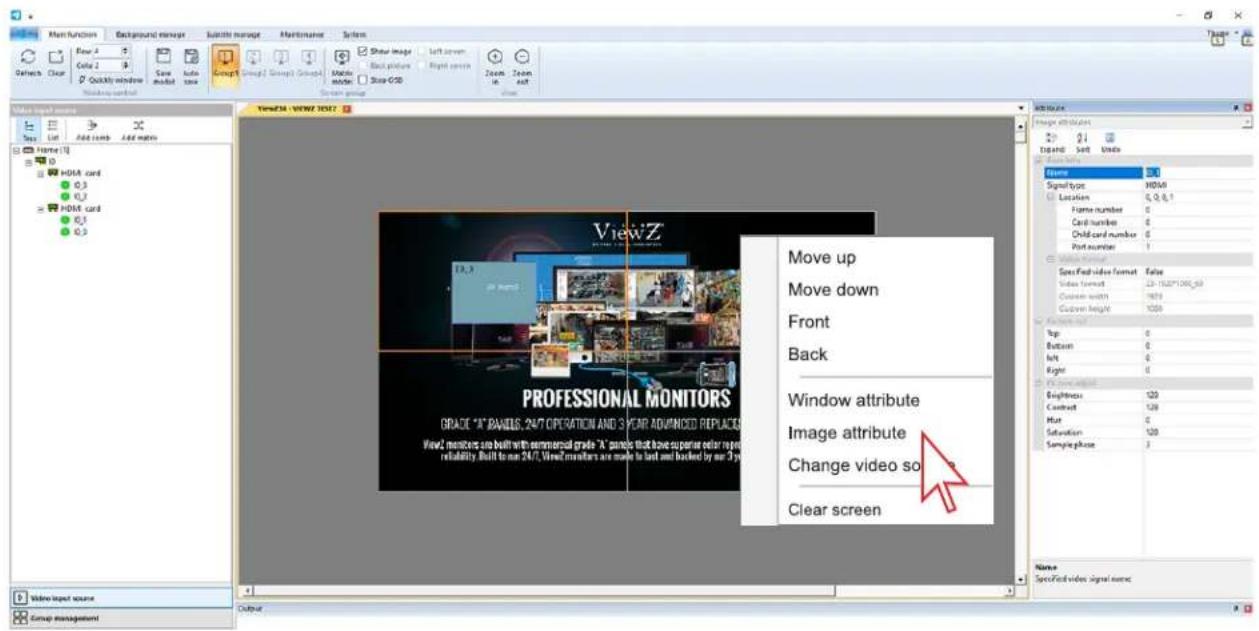Open the Background manage ribbon tab

(151, 34)
